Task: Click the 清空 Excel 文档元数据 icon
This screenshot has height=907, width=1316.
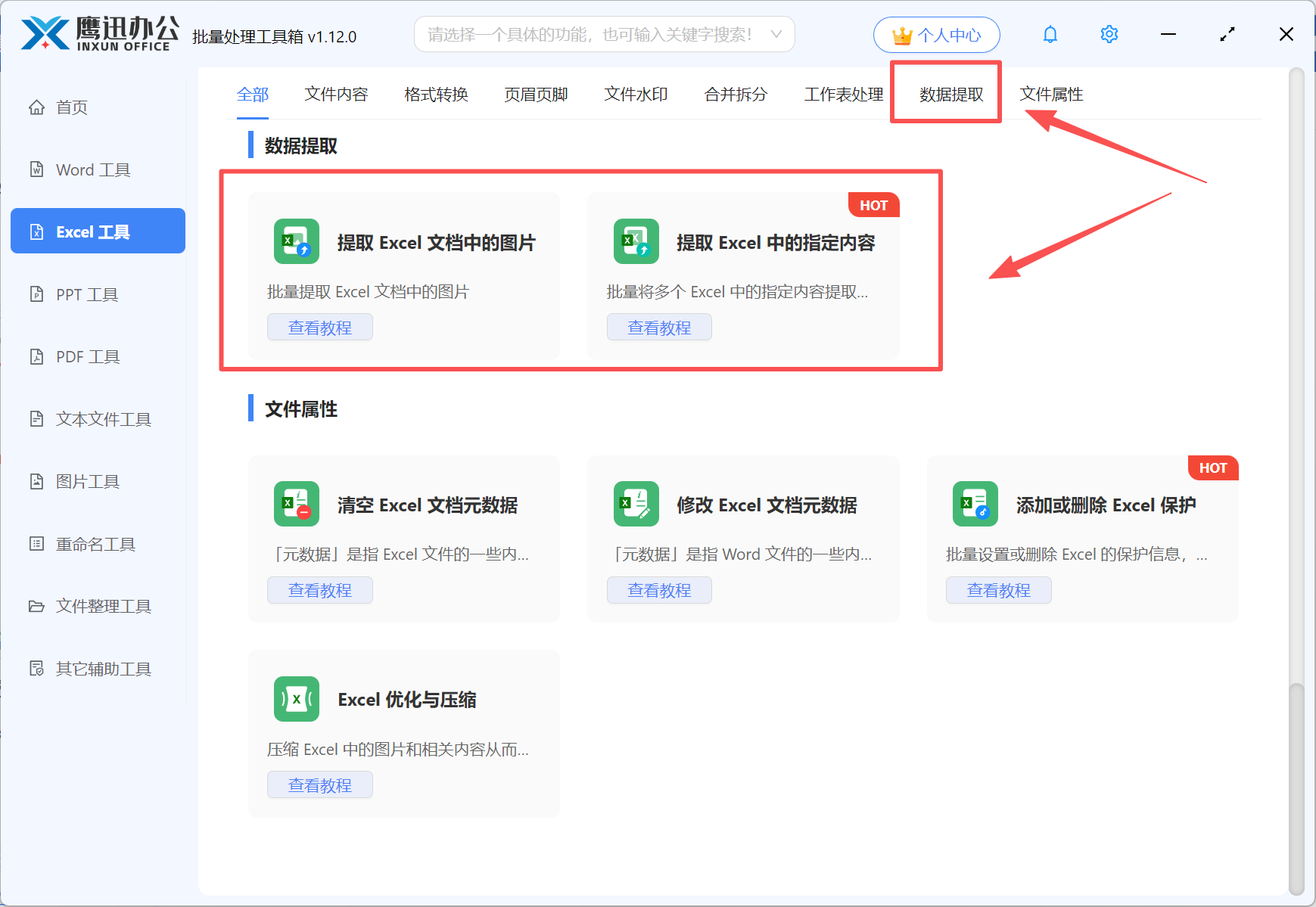Action: pos(296,505)
